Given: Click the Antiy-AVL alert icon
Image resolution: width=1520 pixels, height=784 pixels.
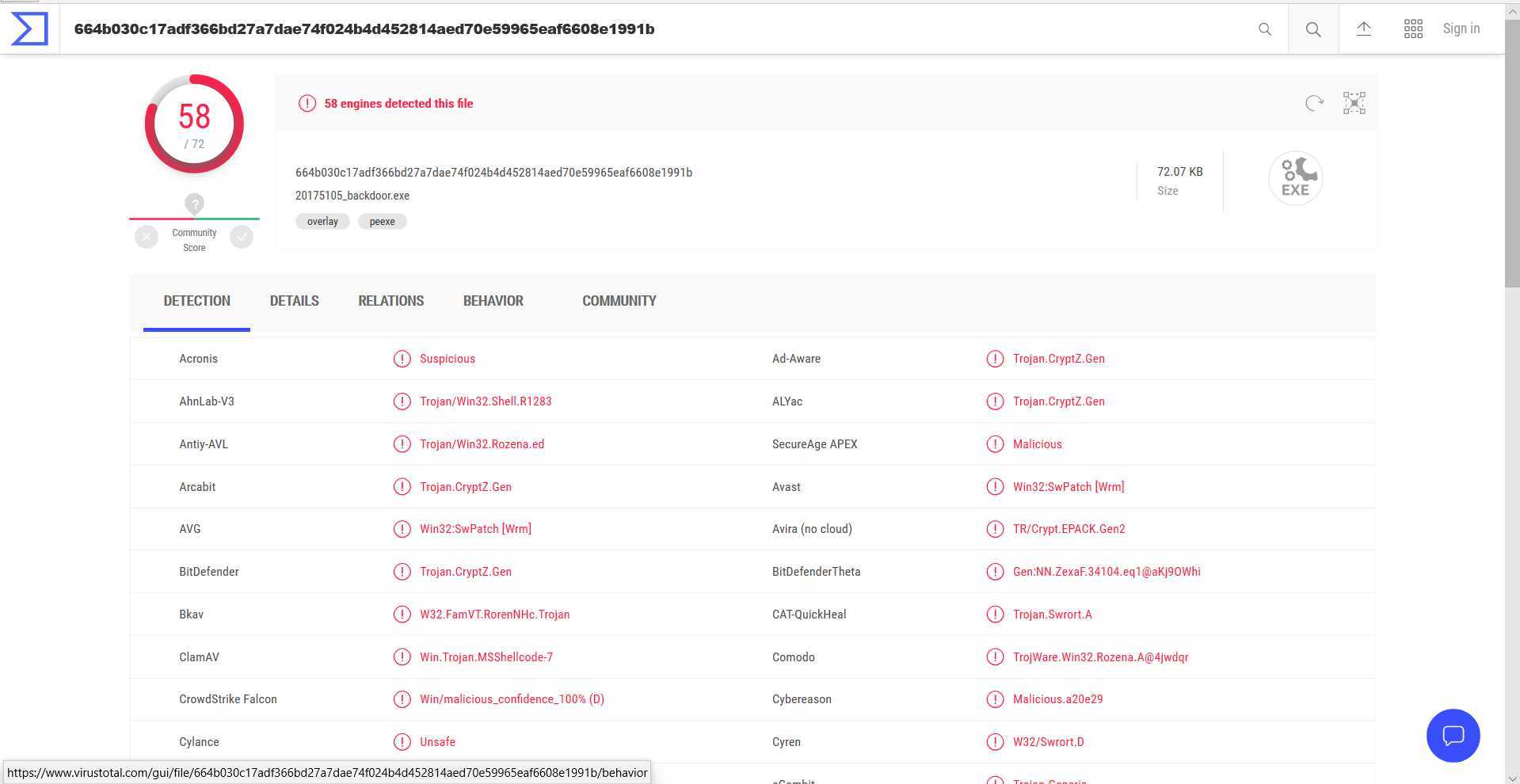Looking at the screenshot, I should pos(402,444).
